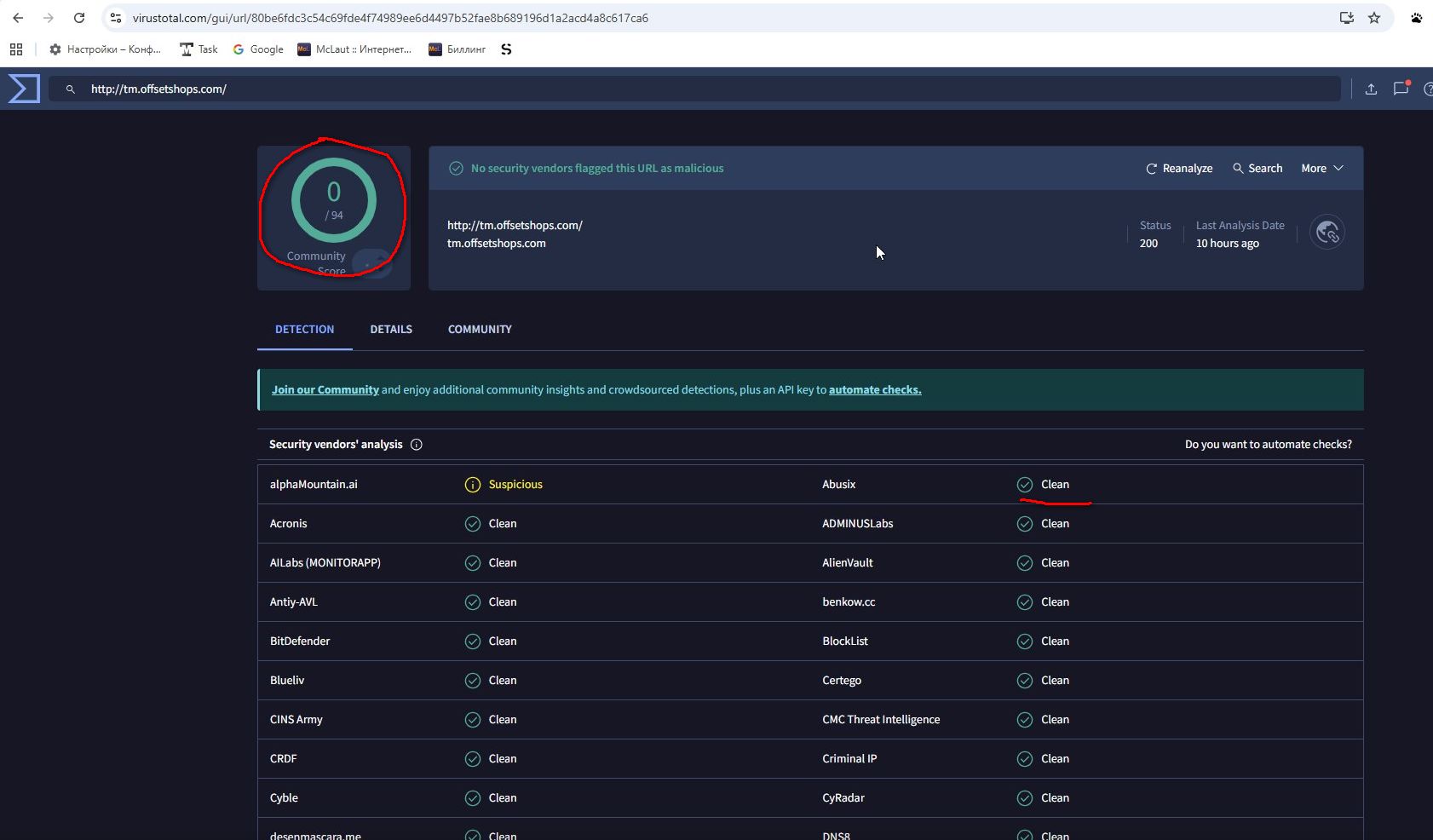The width and height of the screenshot is (1433, 840).
Task: Expand the More dropdown menu
Action: [1321, 169]
